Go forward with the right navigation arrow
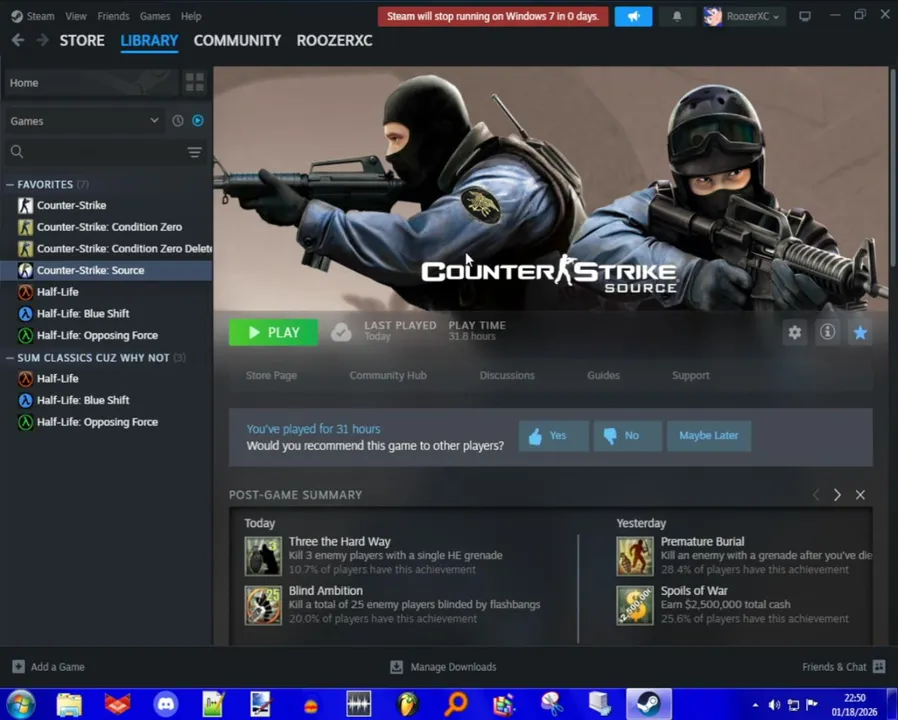Image resolution: width=898 pixels, height=720 pixels. pyautogui.click(x=42, y=40)
